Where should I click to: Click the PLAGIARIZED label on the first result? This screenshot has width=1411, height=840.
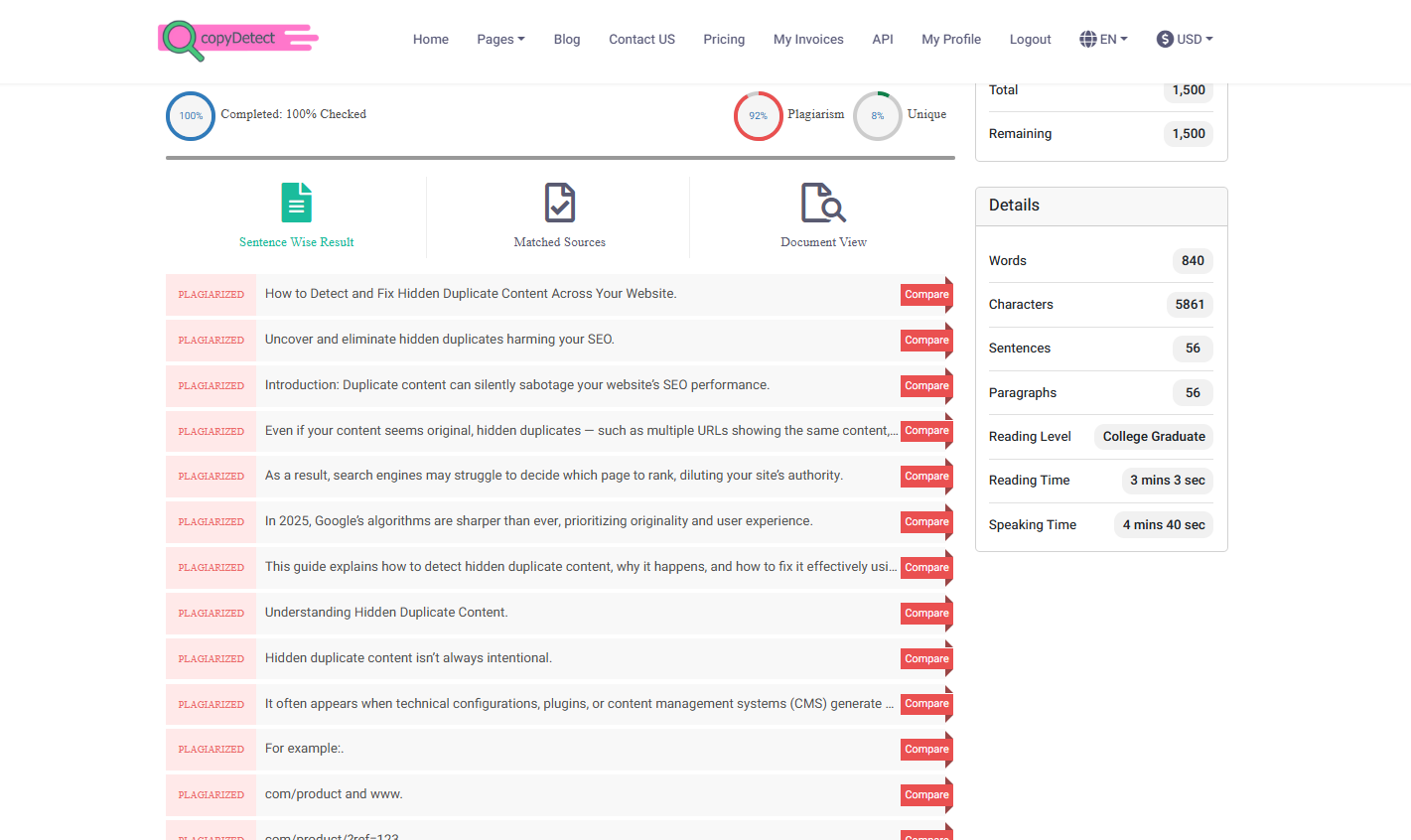point(211,294)
